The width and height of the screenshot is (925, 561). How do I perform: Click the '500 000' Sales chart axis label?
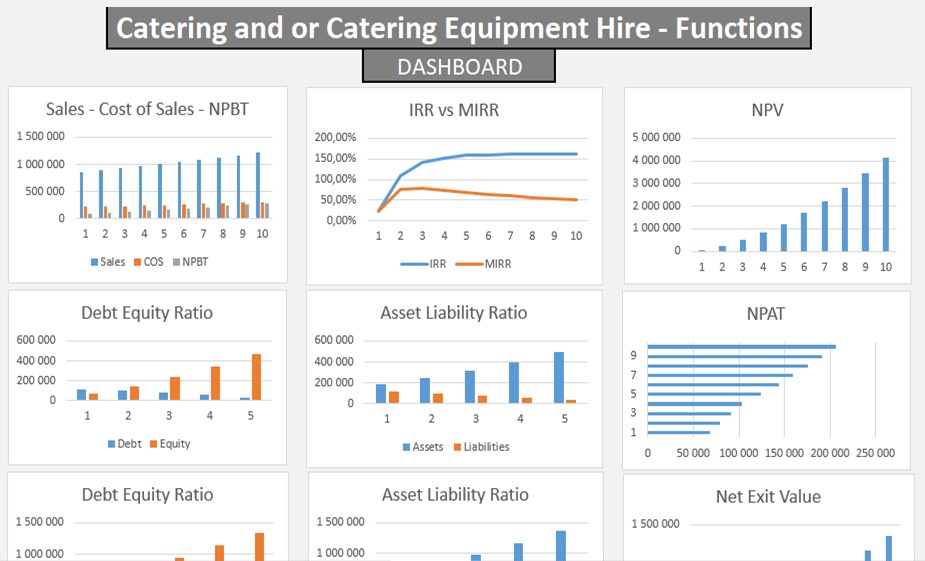coord(45,191)
